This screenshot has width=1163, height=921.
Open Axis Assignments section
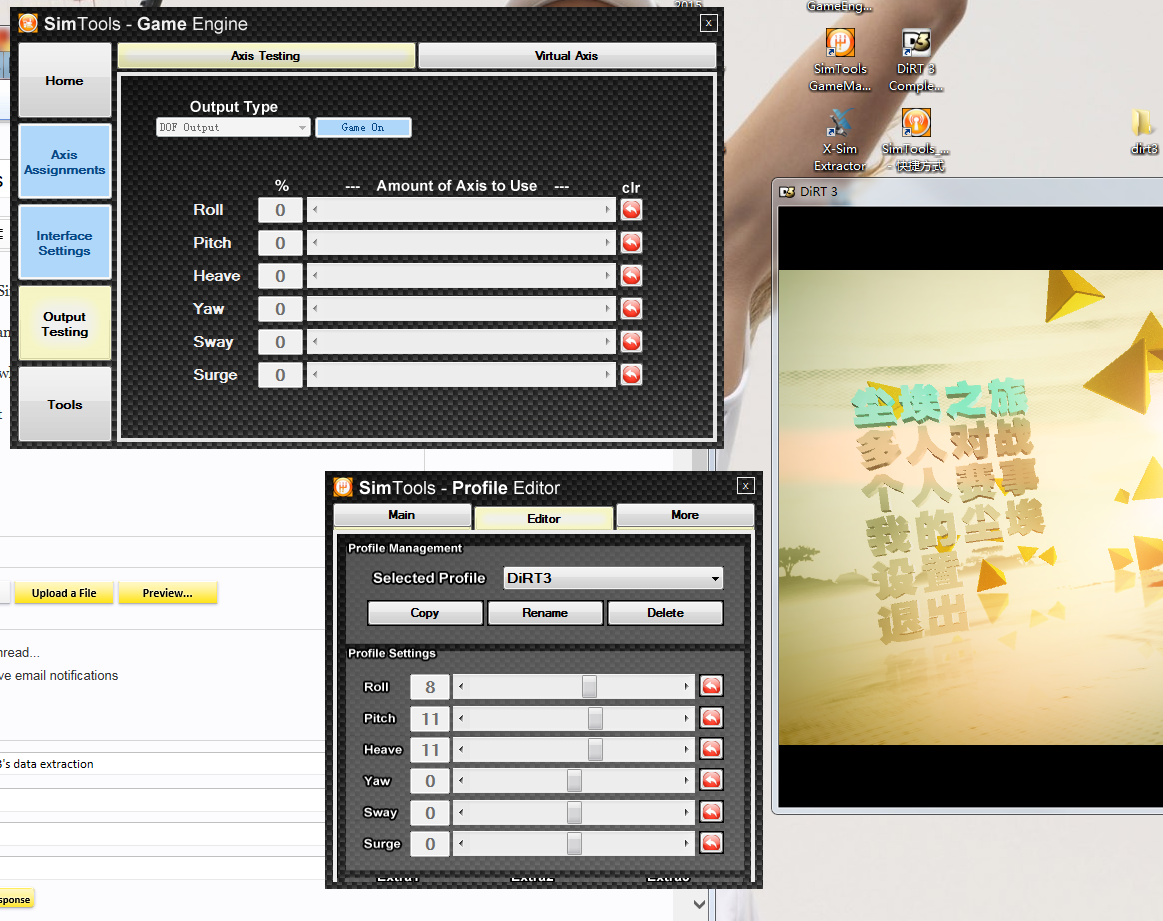[x=65, y=162]
